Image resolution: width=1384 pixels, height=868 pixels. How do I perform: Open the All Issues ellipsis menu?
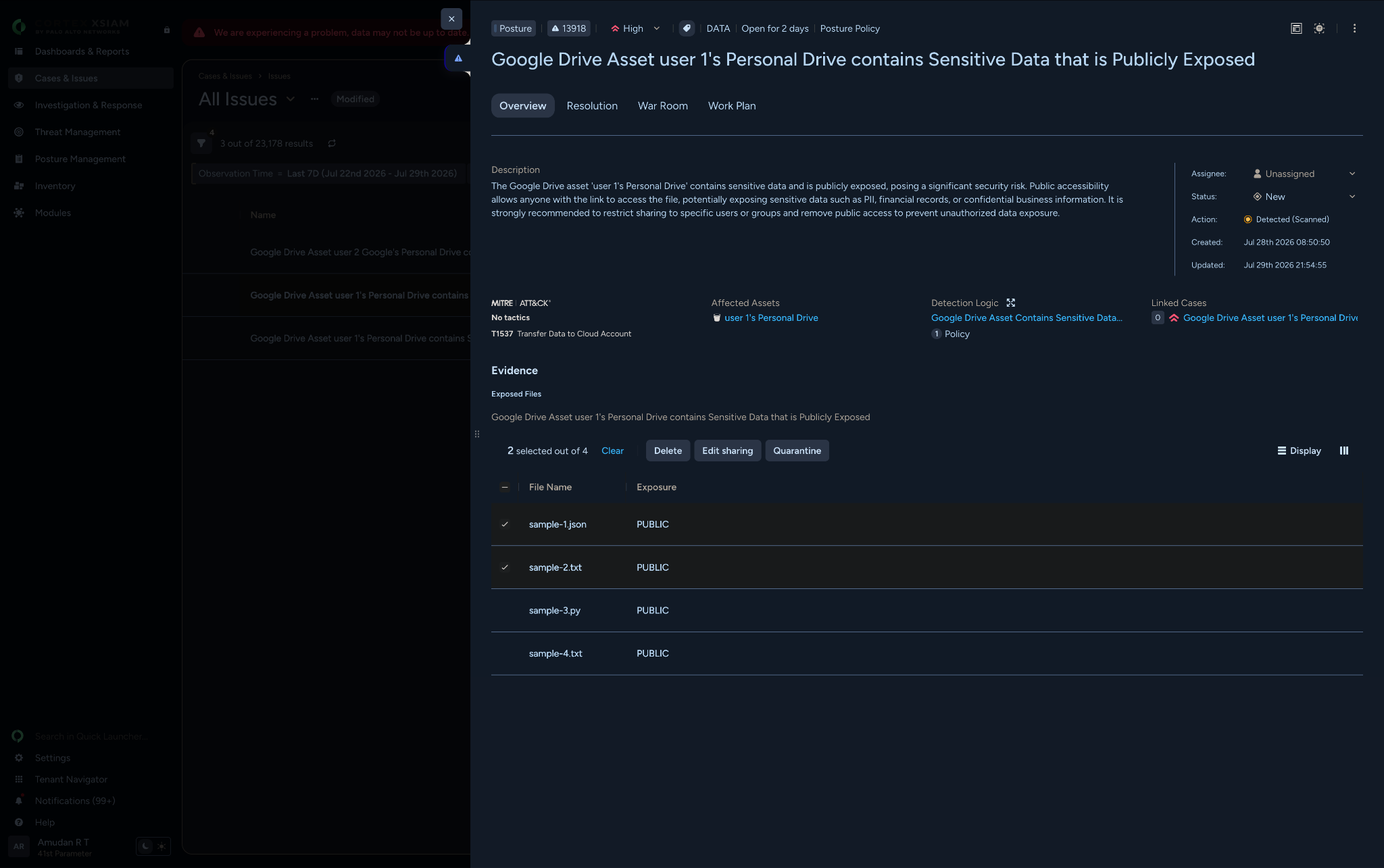314,99
